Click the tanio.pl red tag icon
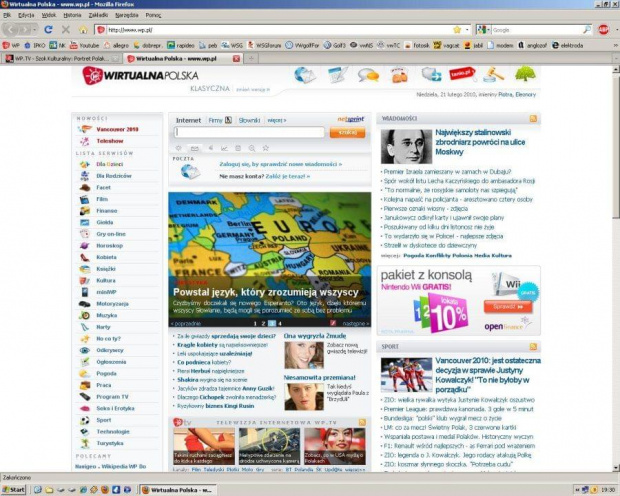Screen dimensions: 620x496 pyautogui.click(x=462, y=74)
